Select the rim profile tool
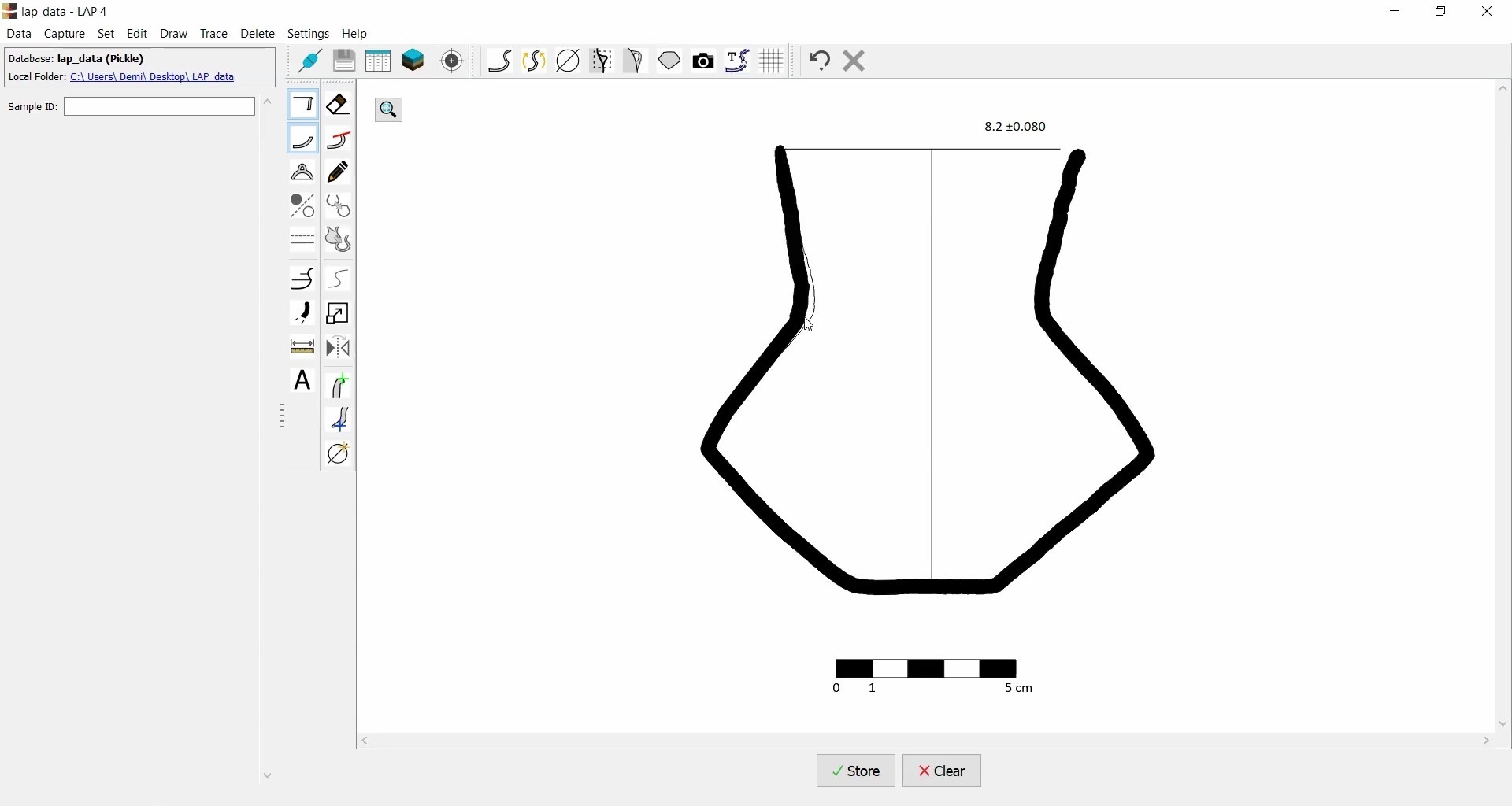1512x806 pixels. point(304,105)
